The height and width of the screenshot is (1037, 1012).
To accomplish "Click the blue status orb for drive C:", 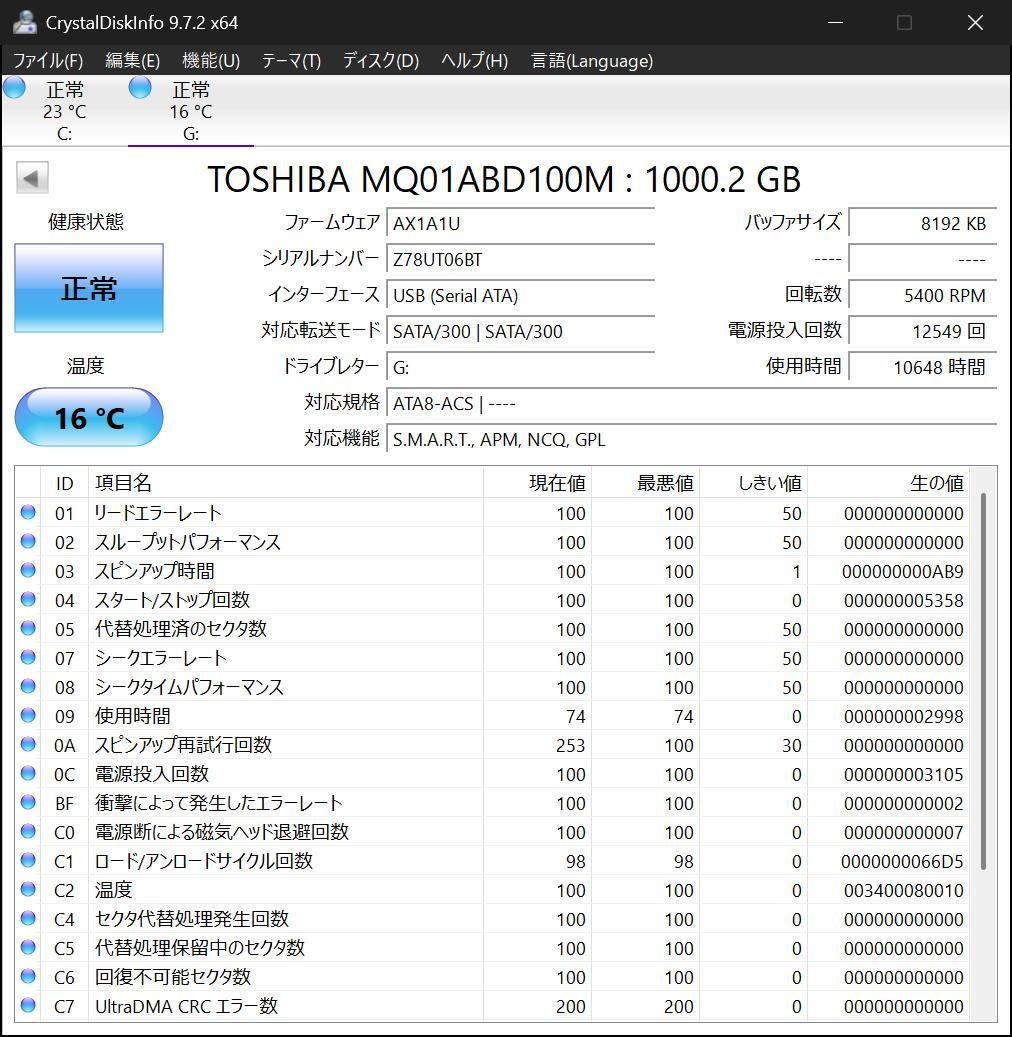I will pos(14,88).
